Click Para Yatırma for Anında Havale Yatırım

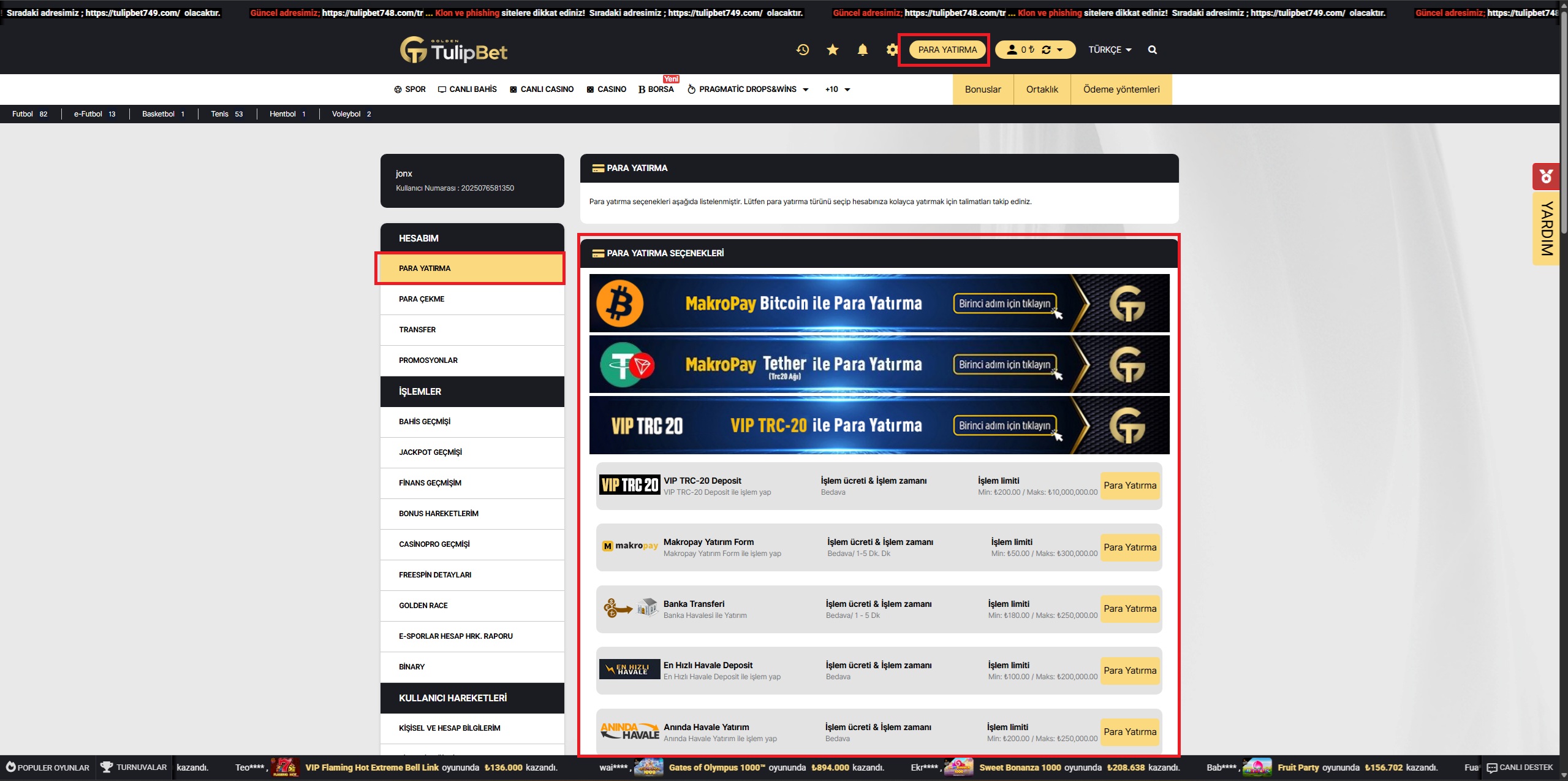1130,732
